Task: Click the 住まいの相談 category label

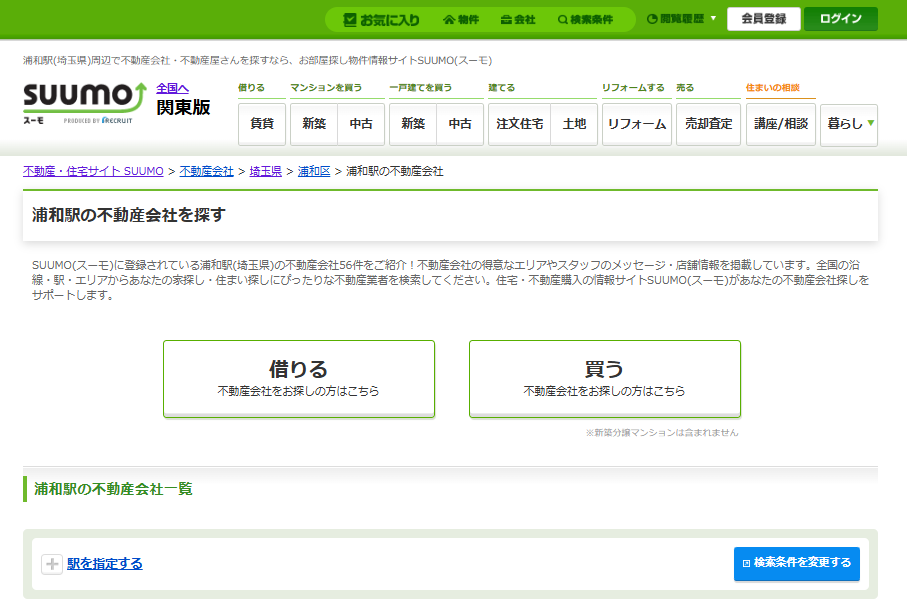Action: (772, 88)
